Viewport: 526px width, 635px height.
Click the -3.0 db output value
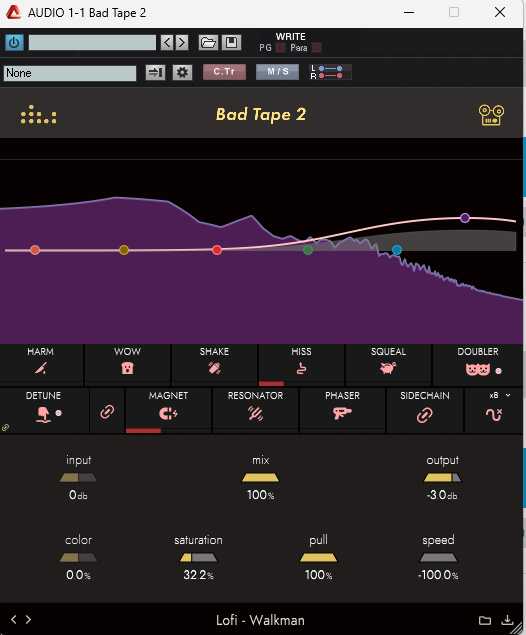442,495
